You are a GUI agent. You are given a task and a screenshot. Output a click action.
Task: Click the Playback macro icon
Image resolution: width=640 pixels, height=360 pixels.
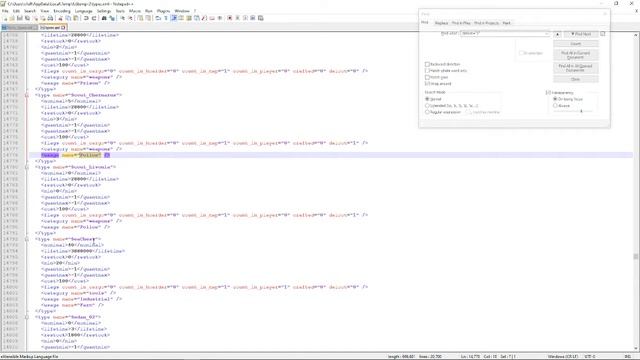(245, 18)
